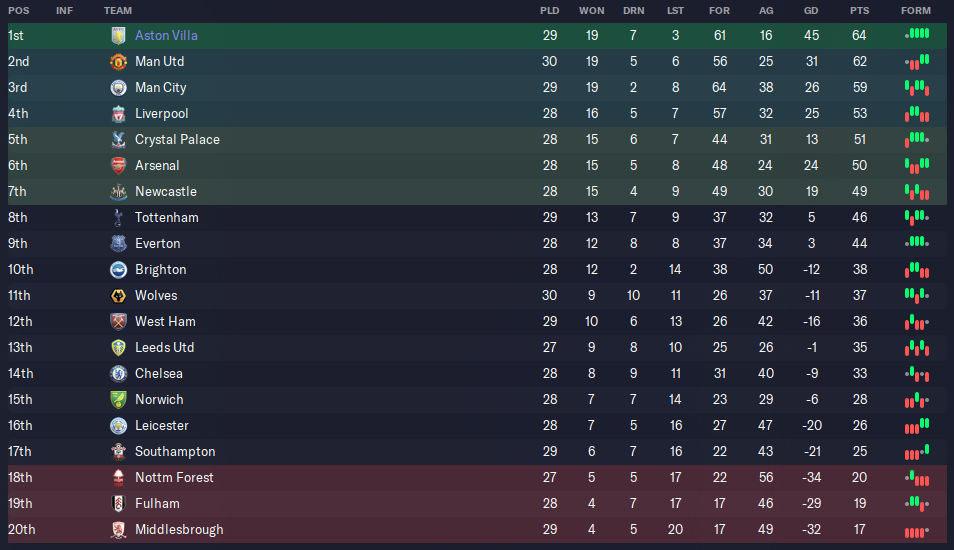Click the Wolves club badge
Viewport: 954px width, 550px height.
tap(119, 296)
